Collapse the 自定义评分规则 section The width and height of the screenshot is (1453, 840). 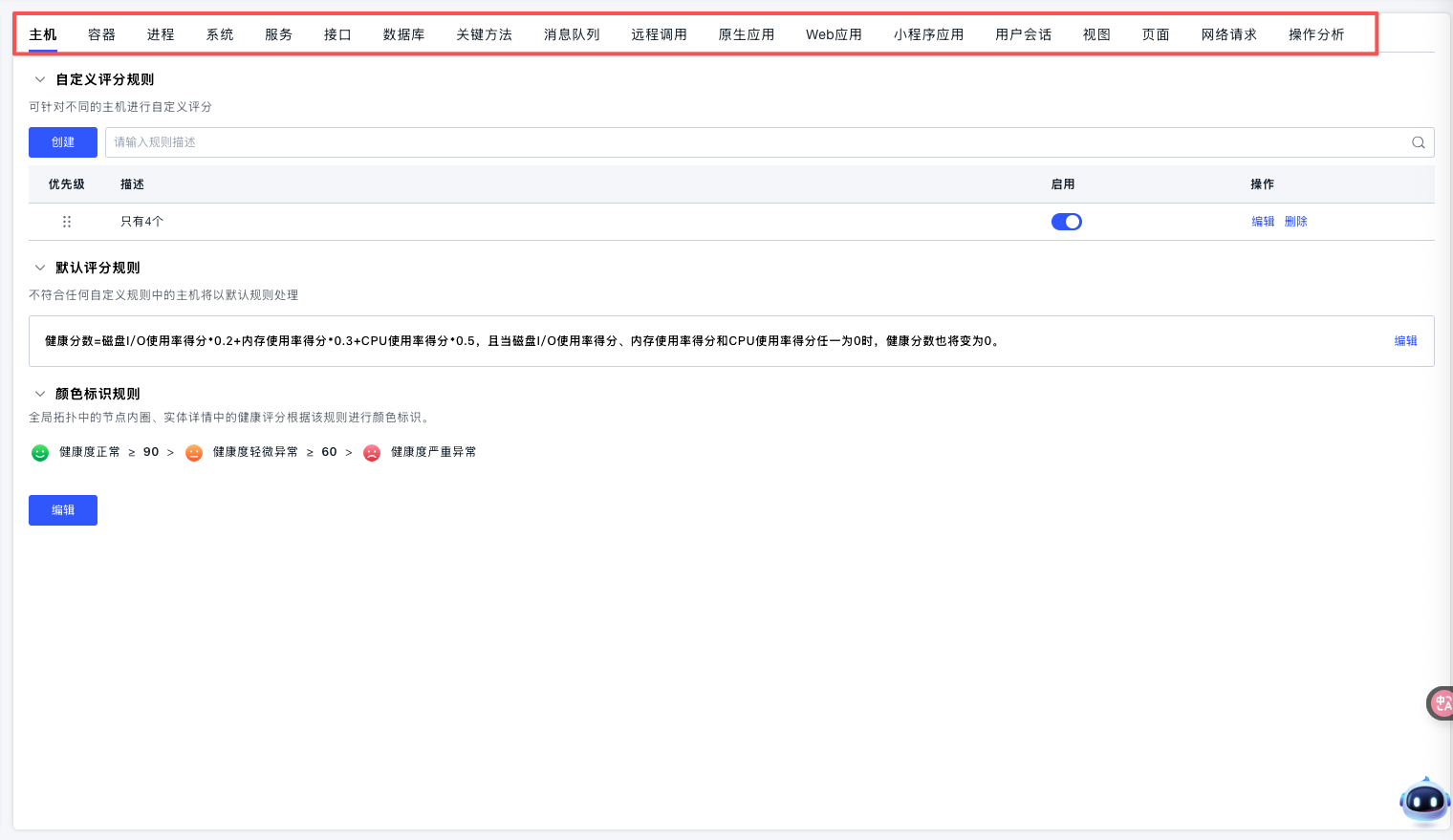tap(40, 80)
